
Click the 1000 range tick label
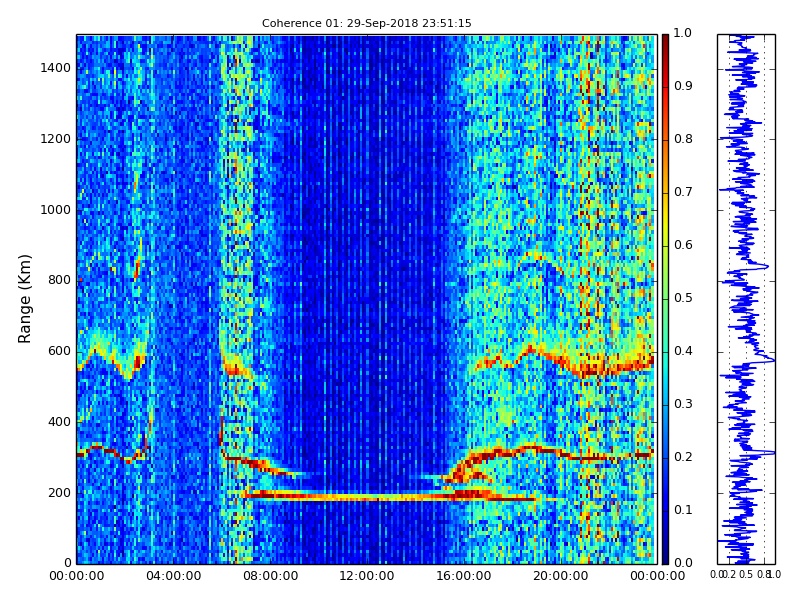tap(55, 210)
